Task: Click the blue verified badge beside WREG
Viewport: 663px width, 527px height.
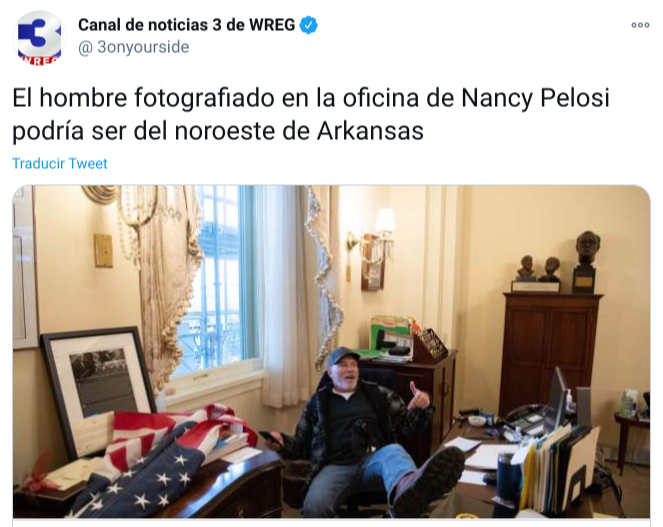Action: pyautogui.click(x=309, y=25)
